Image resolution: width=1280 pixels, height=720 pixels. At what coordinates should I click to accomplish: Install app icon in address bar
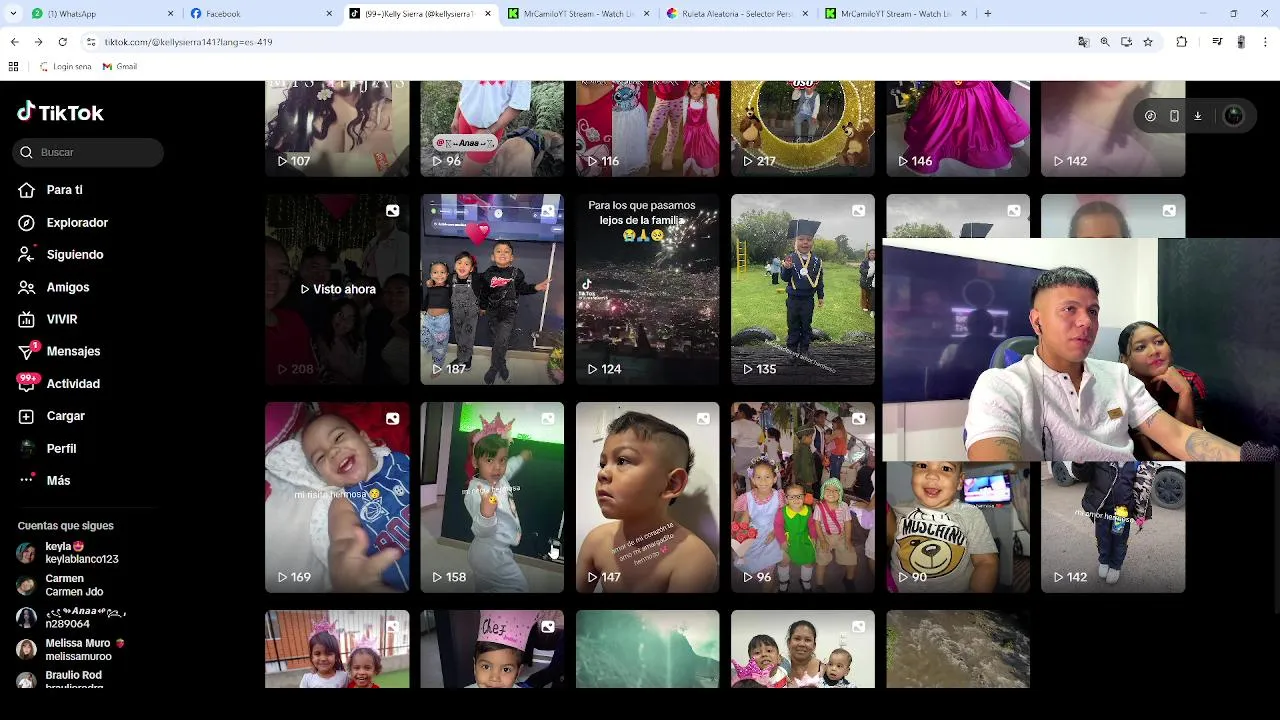point(1126,42)
